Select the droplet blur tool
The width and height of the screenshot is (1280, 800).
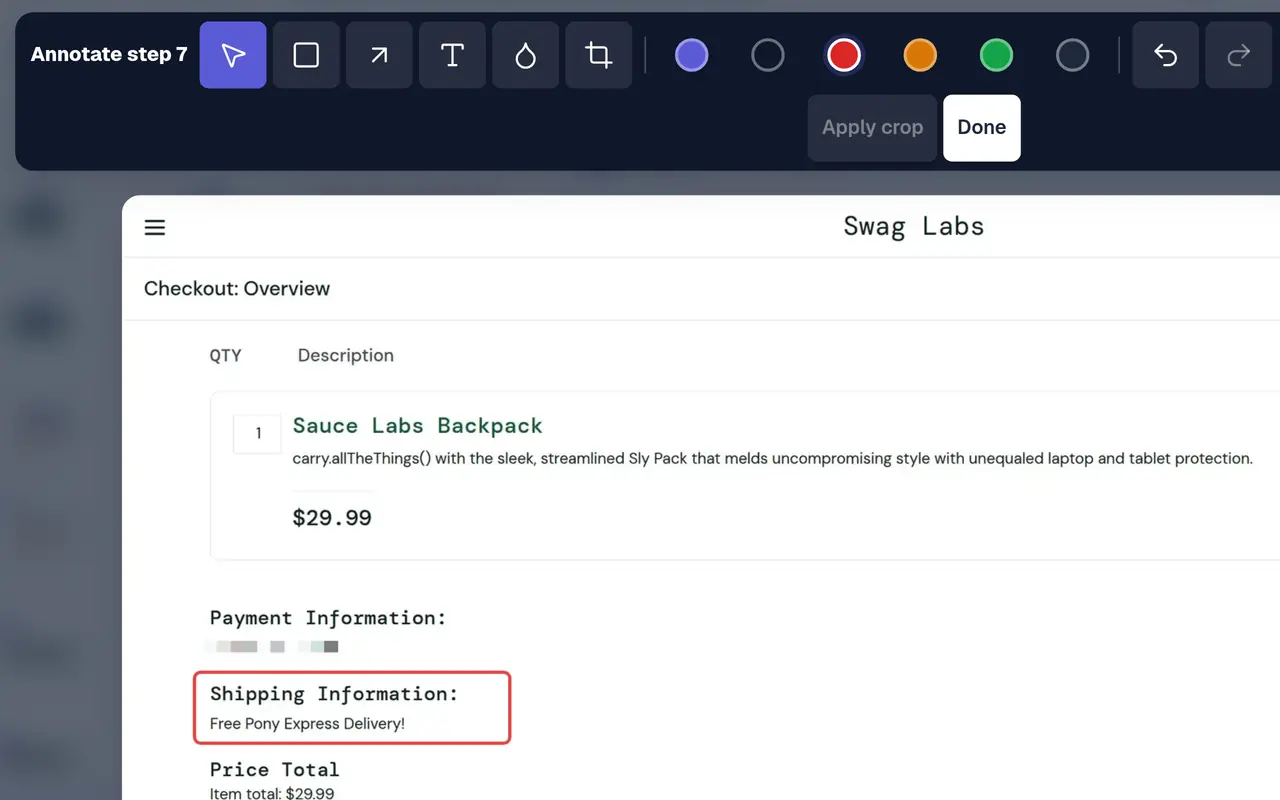525,55
